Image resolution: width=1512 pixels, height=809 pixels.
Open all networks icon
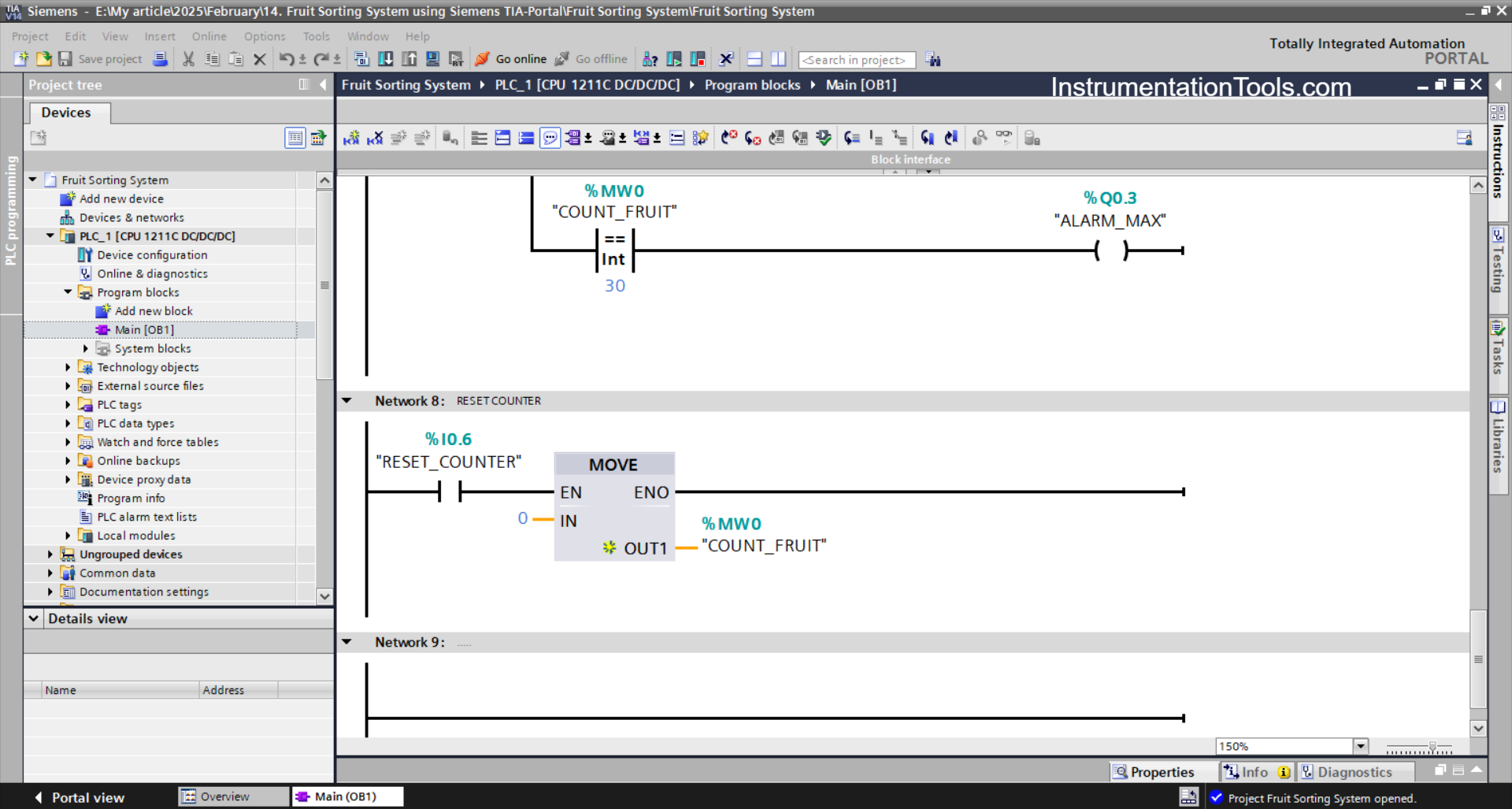click(502, 138)
